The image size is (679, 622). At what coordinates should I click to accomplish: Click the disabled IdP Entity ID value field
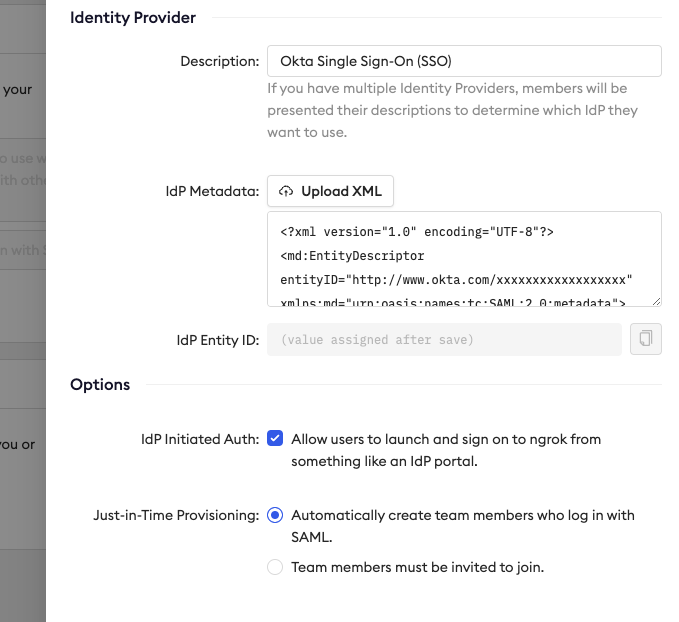tap(444, 340)
